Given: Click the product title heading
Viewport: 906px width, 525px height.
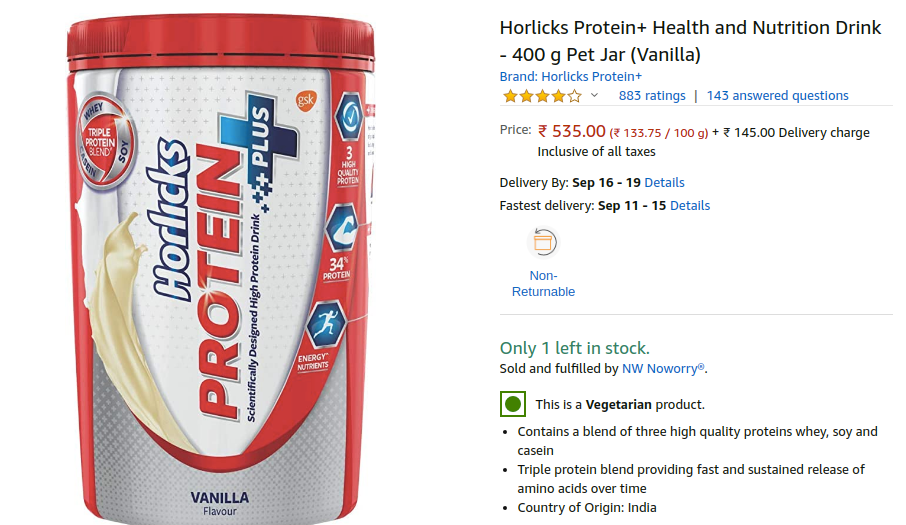Looking at the screenshot, I should coord(690,41).
